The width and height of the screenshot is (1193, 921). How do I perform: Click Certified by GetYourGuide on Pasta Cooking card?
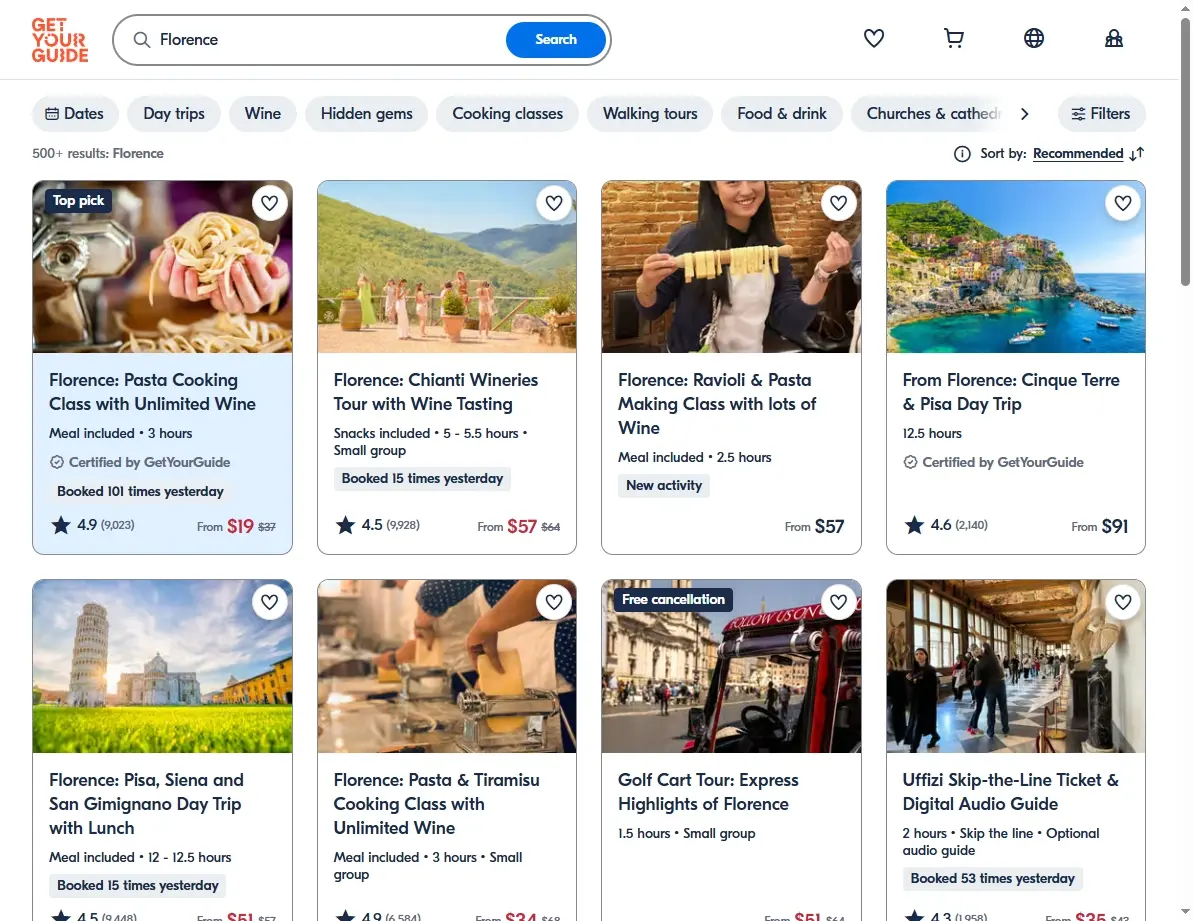(140, 462)
